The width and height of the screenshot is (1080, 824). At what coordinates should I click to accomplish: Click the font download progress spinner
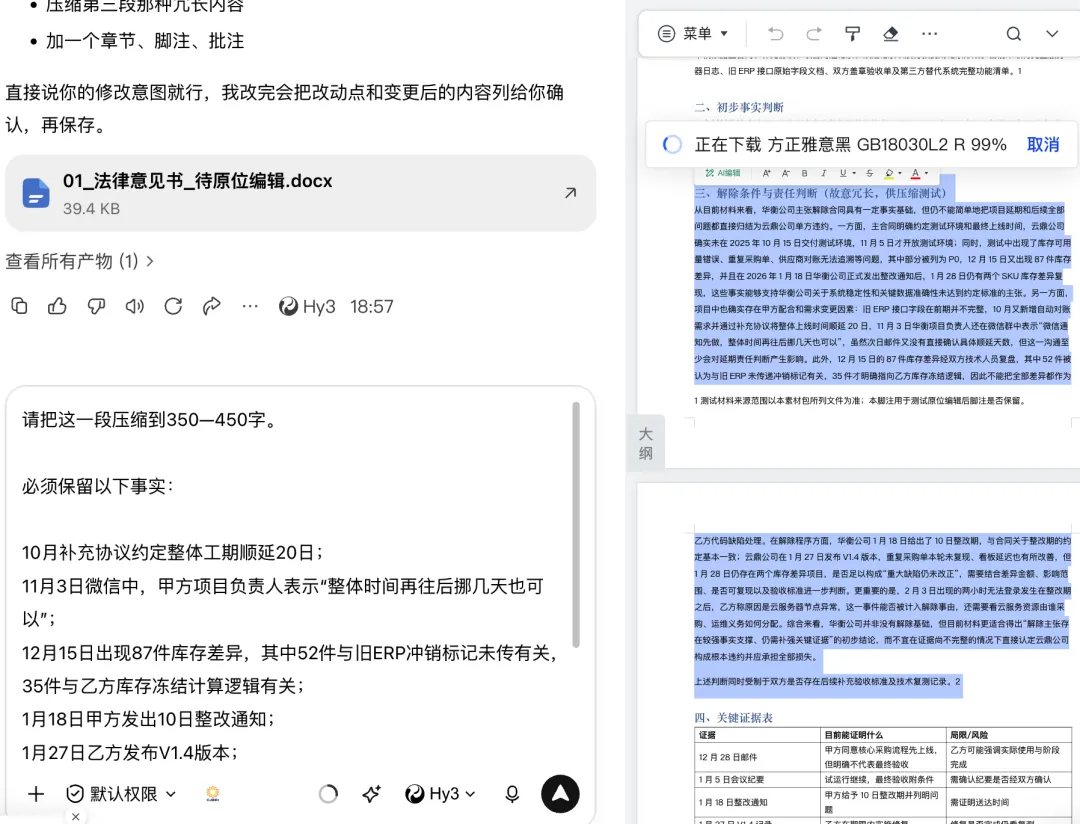click(672, 144)
